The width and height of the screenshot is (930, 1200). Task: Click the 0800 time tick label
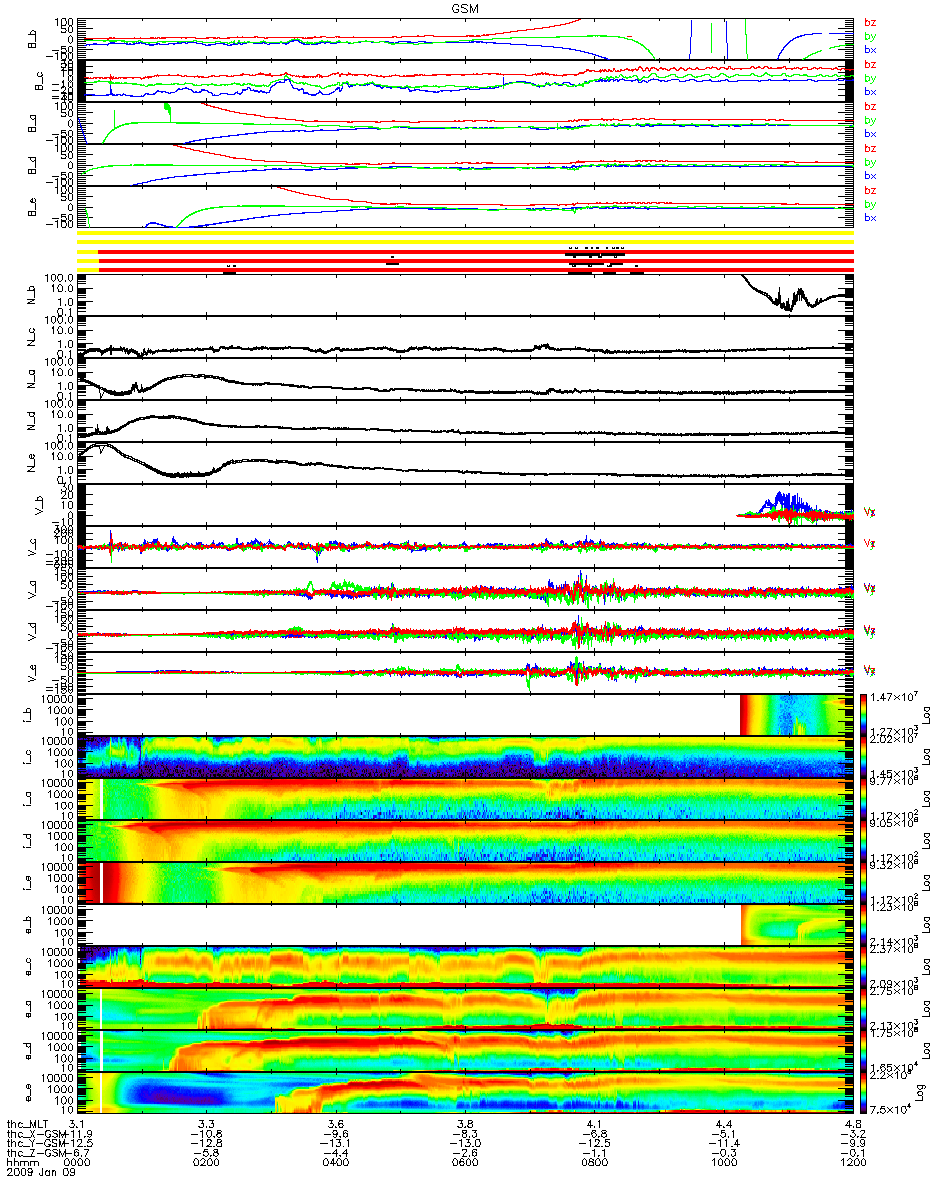(x=594, y=1161)
